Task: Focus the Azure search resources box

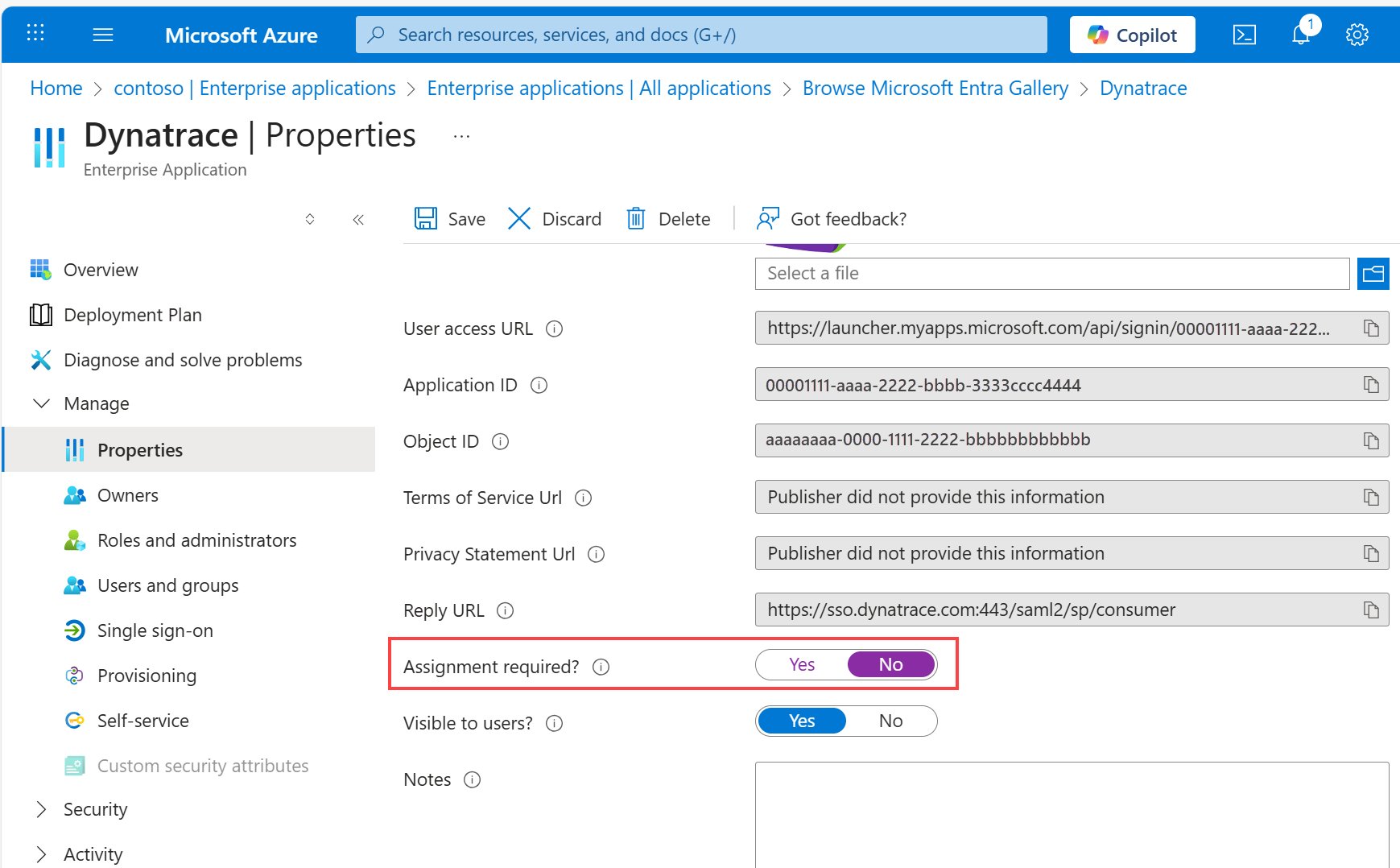Action: (x=701, y=35)
